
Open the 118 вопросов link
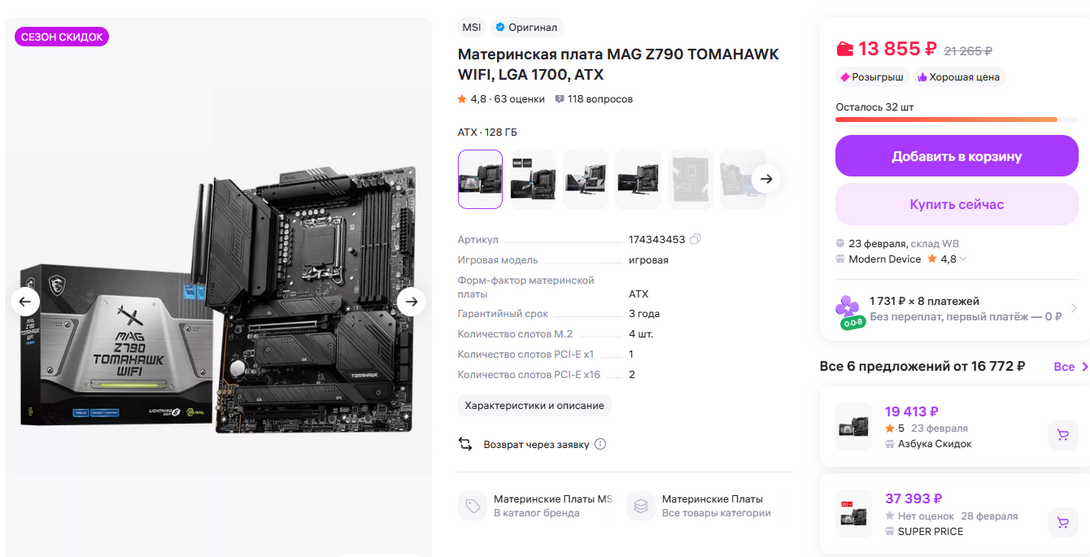tap(594, 99)
